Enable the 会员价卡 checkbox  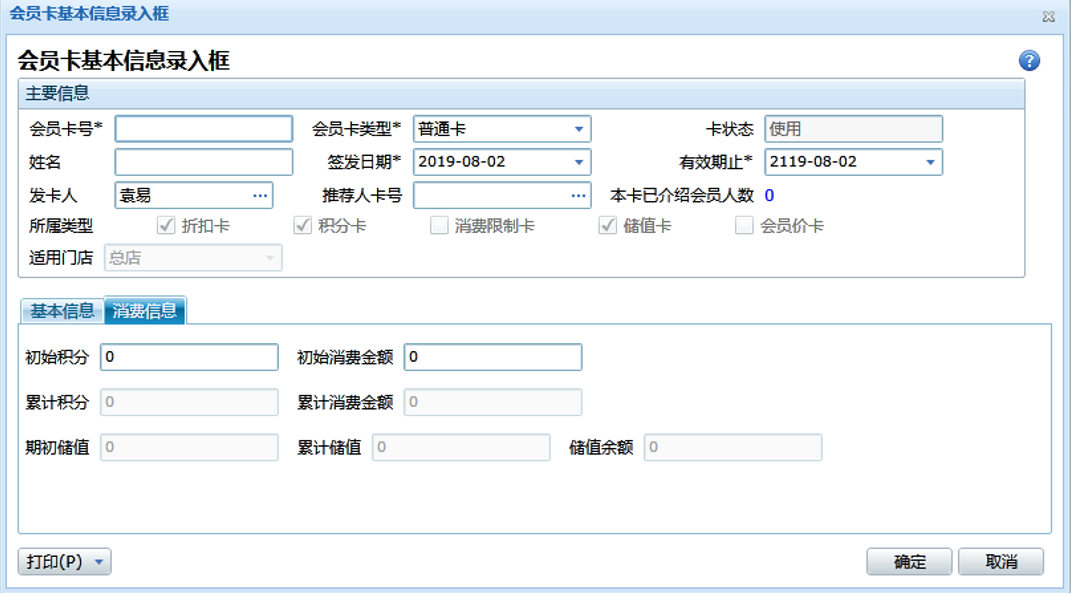(744, 226)
